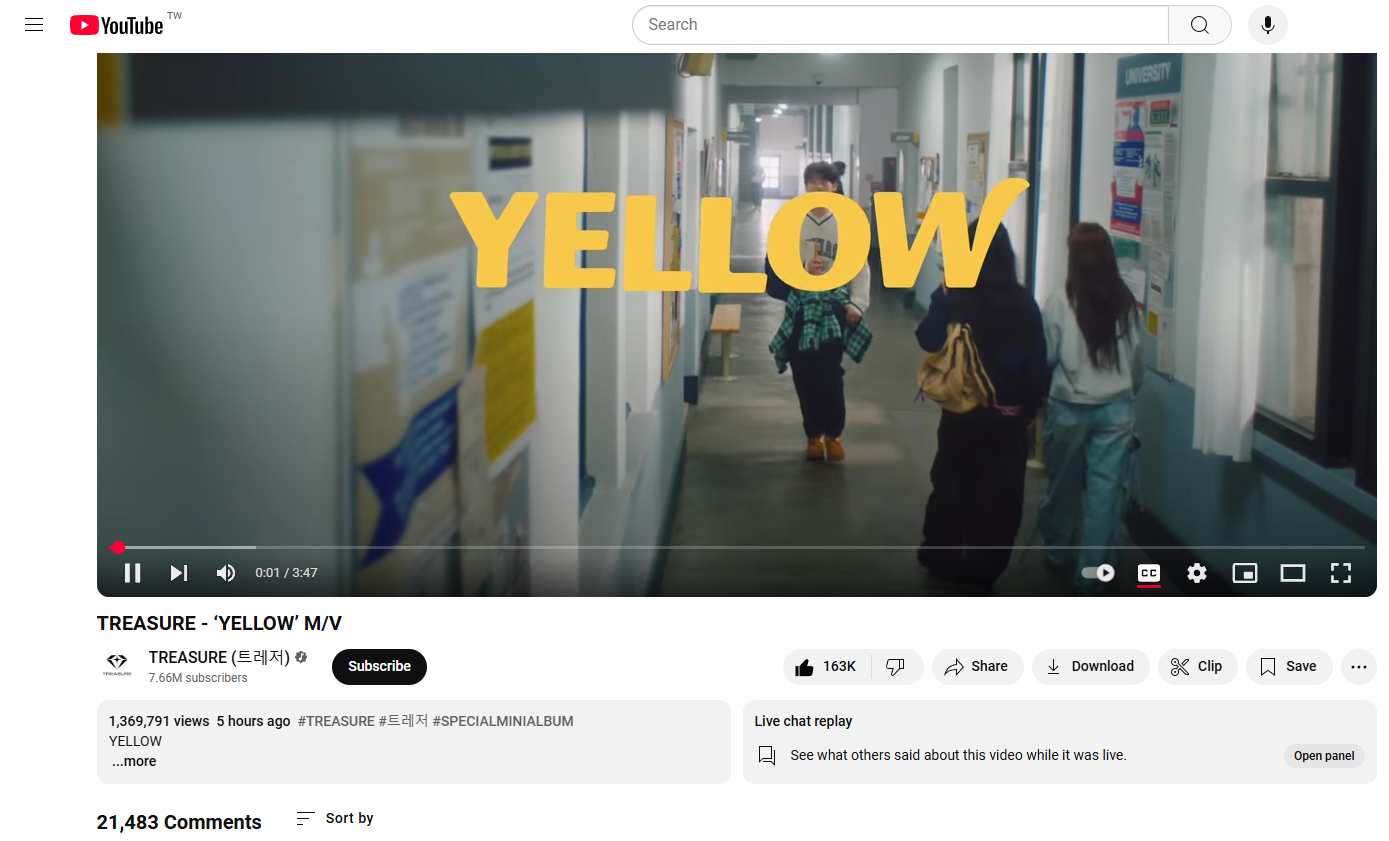Open the more actions menu
Viewport: 1389px width, 841px height.
(1359, 666)
